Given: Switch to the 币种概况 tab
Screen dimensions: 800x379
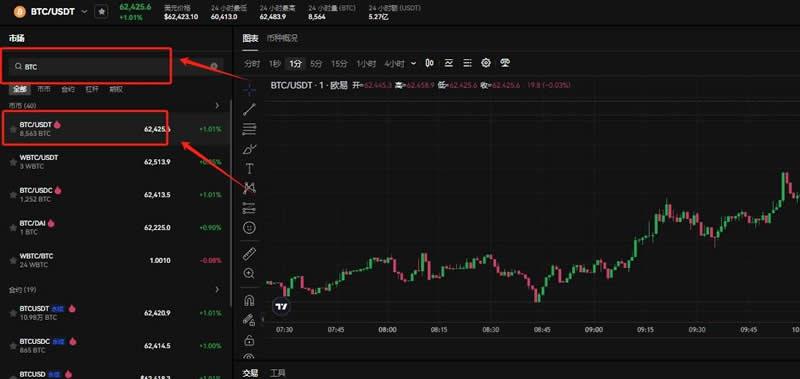Looking at the screenshot, I should pos(282,38).
